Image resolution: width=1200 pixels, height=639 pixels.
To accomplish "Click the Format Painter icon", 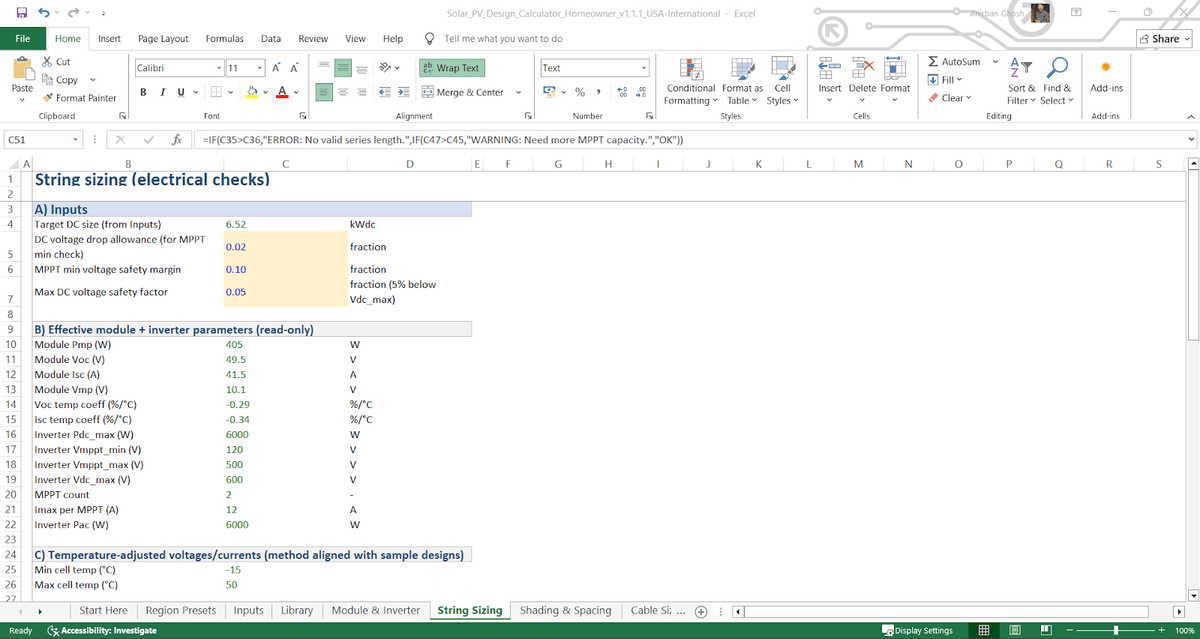I will pyautogui.click(x=48, y=98).
